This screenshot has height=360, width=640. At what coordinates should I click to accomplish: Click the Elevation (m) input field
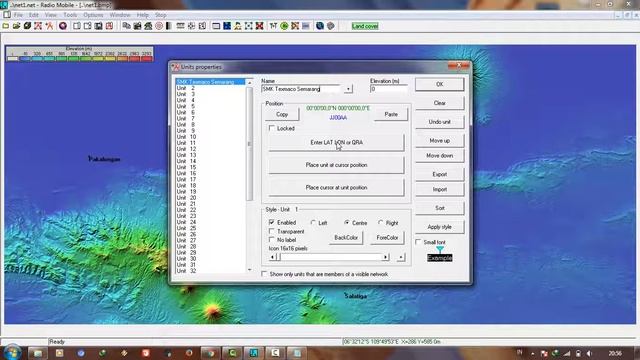[389, 89]
